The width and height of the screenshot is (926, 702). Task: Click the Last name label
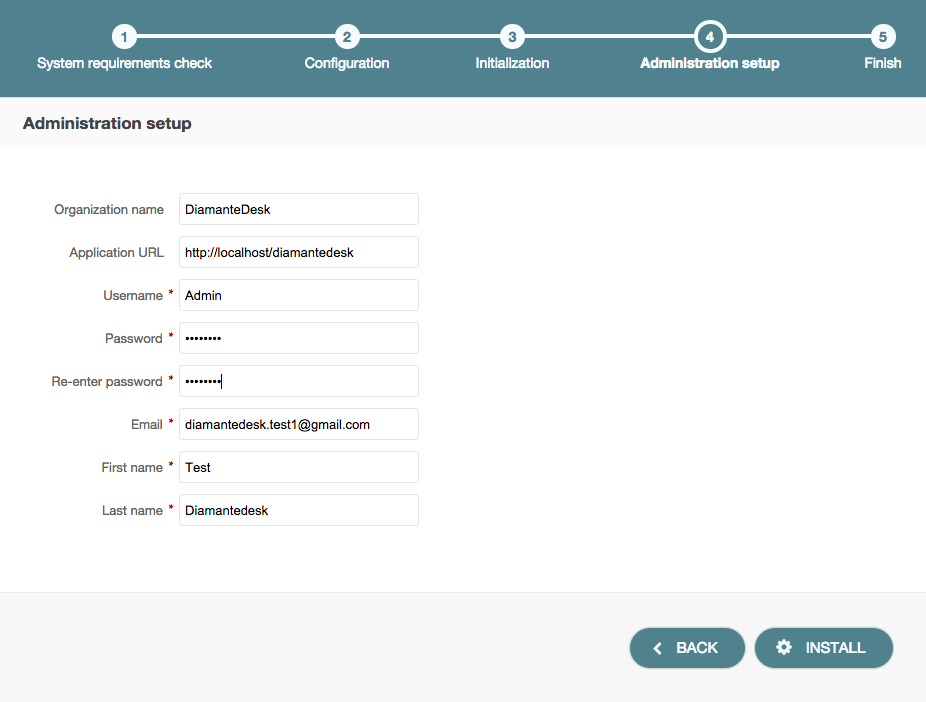click(132, 511)
